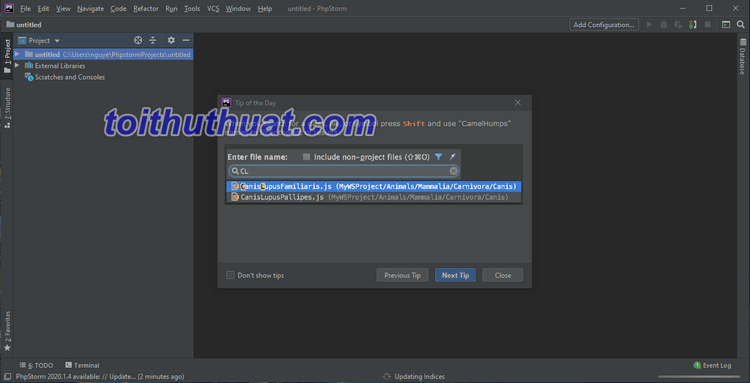Open the Edit menu
This screenshot has width=750, height=383.
pyautogui.click(x=43, y=9)
